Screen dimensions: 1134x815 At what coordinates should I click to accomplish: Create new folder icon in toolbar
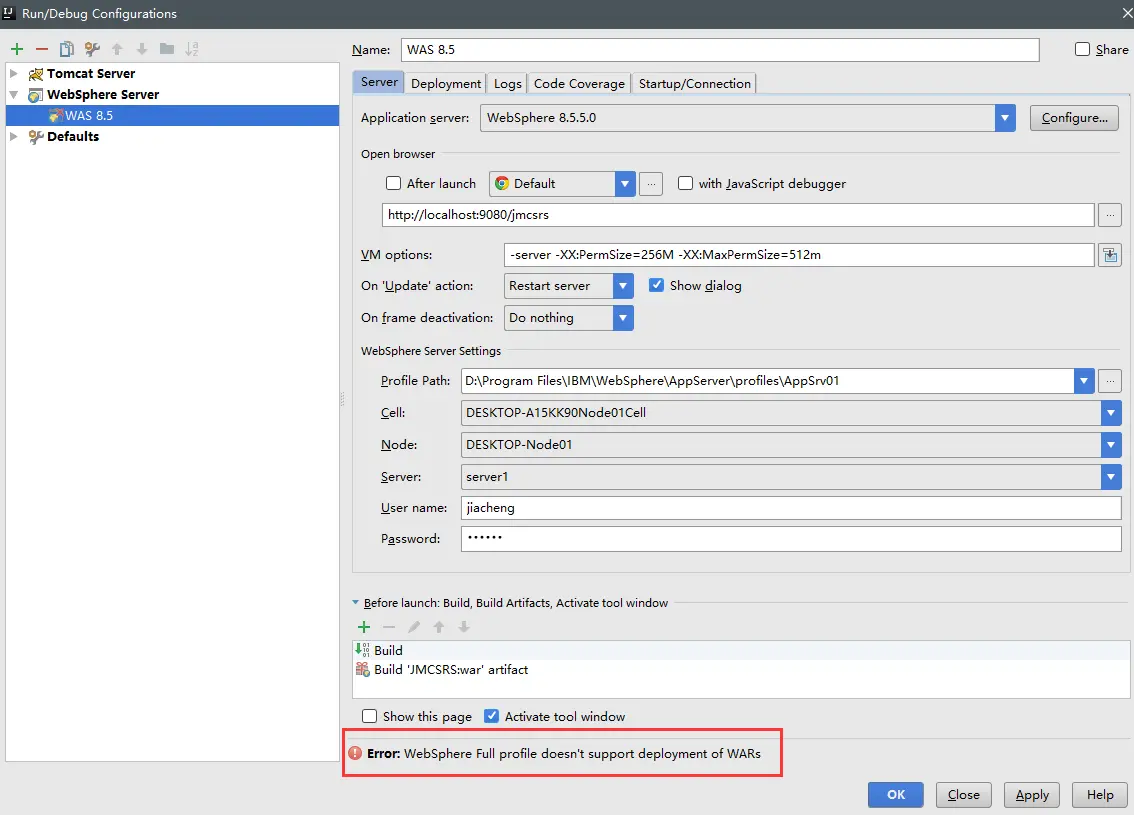[167, 48]
